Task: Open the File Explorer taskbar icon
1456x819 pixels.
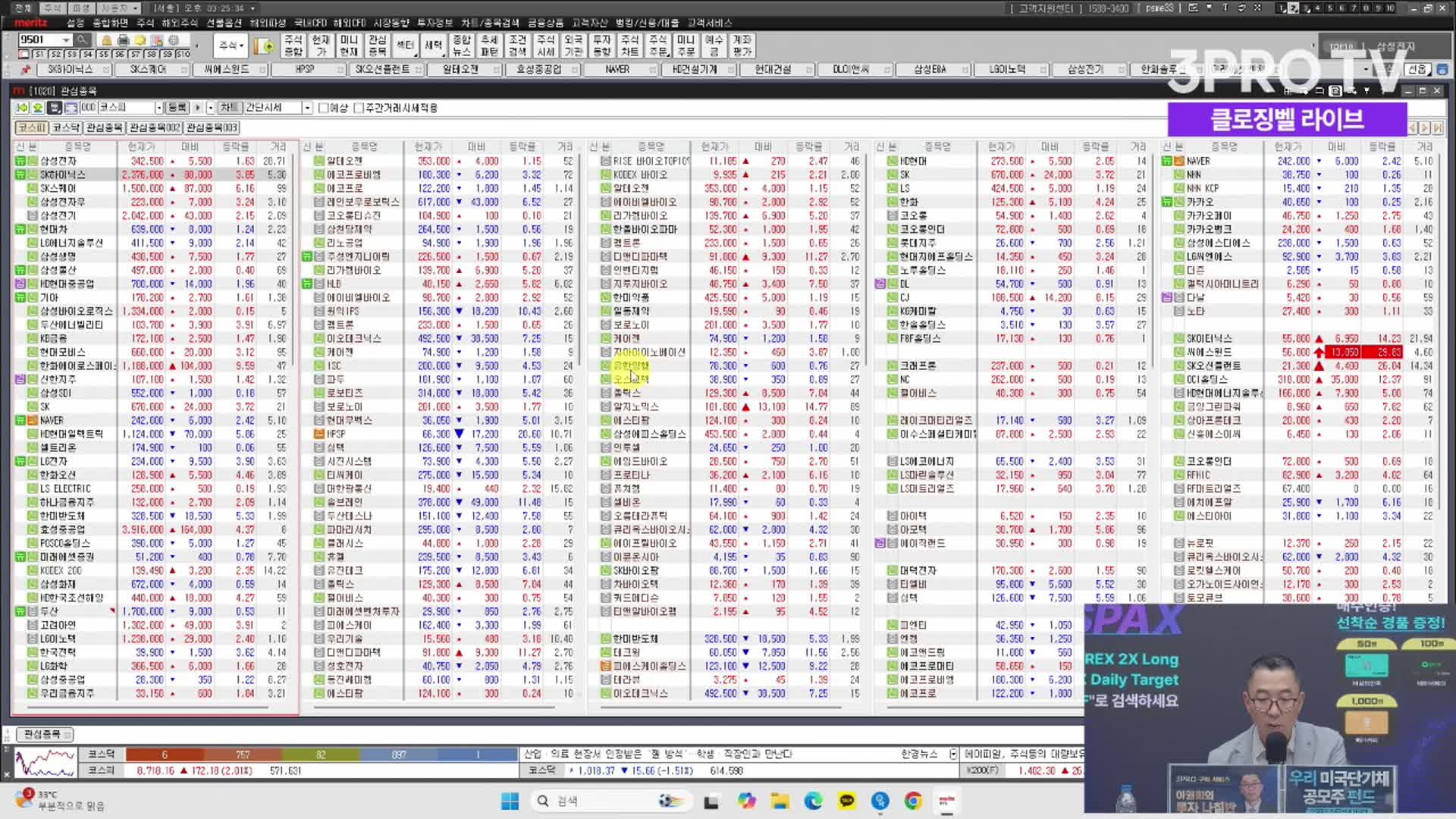Action: point(780,801)
